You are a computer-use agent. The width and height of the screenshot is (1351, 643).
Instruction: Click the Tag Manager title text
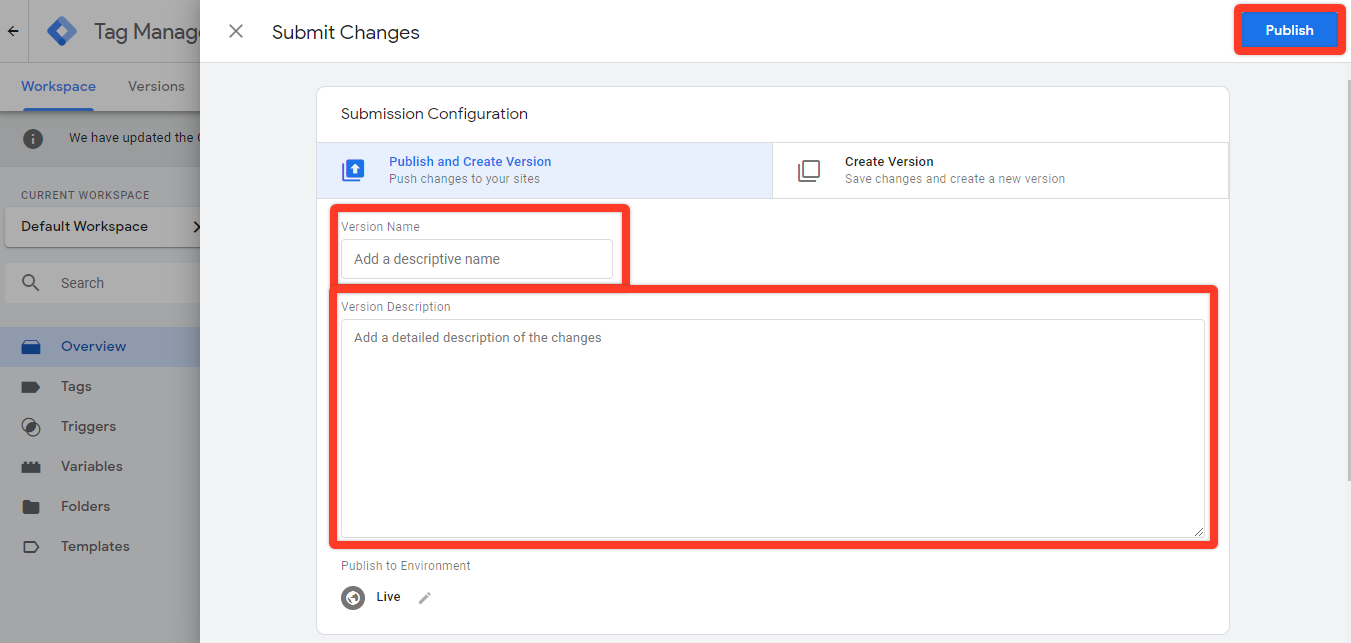pos(147,31)
